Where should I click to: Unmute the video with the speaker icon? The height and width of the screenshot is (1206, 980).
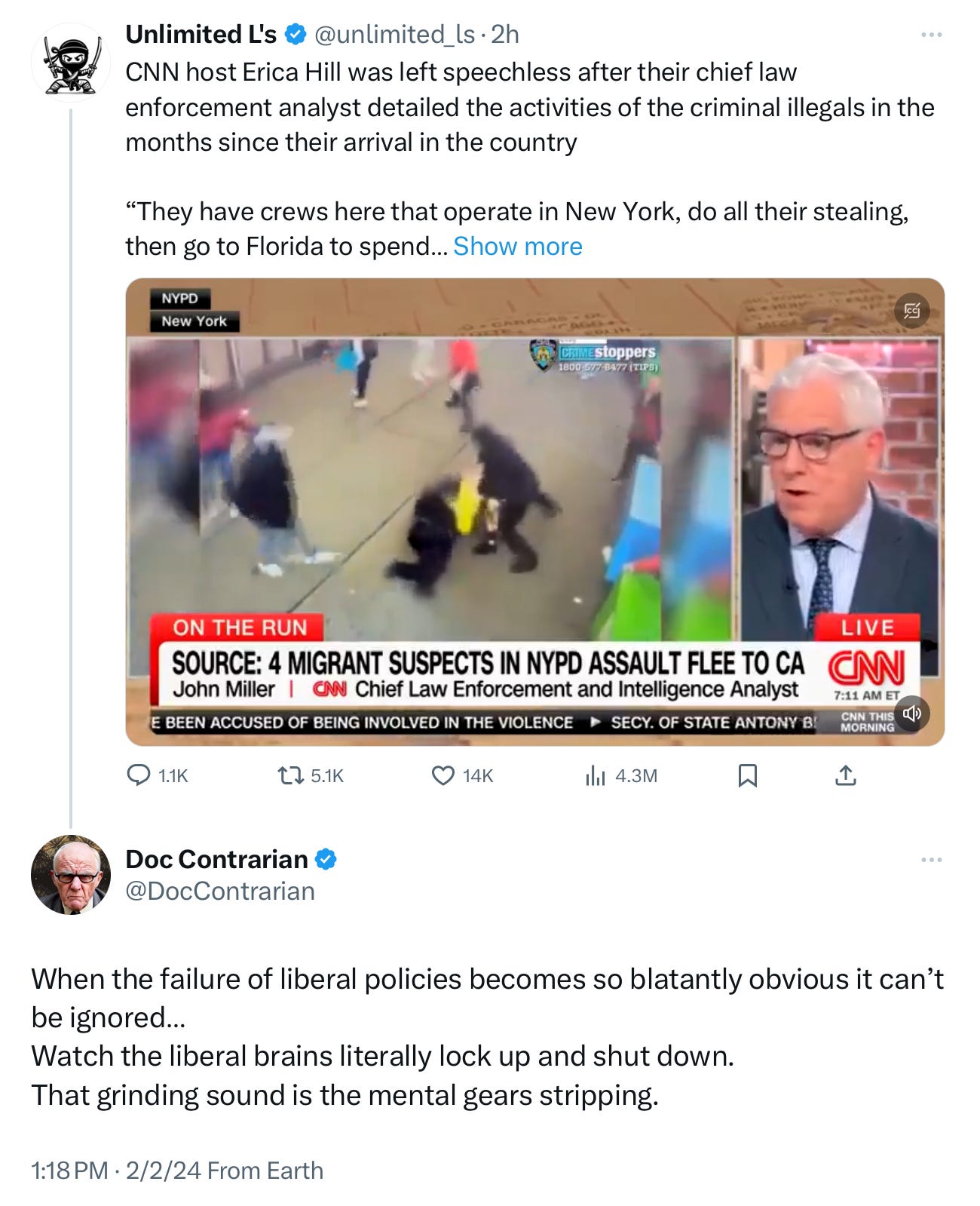[911, 713]
